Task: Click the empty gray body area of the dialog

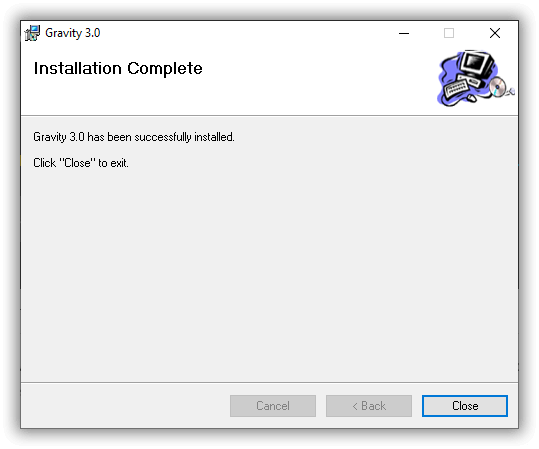Action: pos(270,268)
